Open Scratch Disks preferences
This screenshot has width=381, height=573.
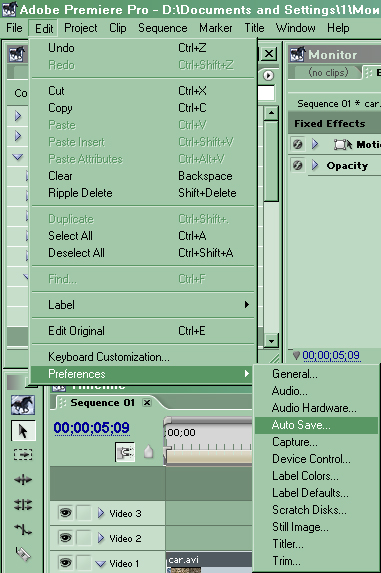point(316,510)
